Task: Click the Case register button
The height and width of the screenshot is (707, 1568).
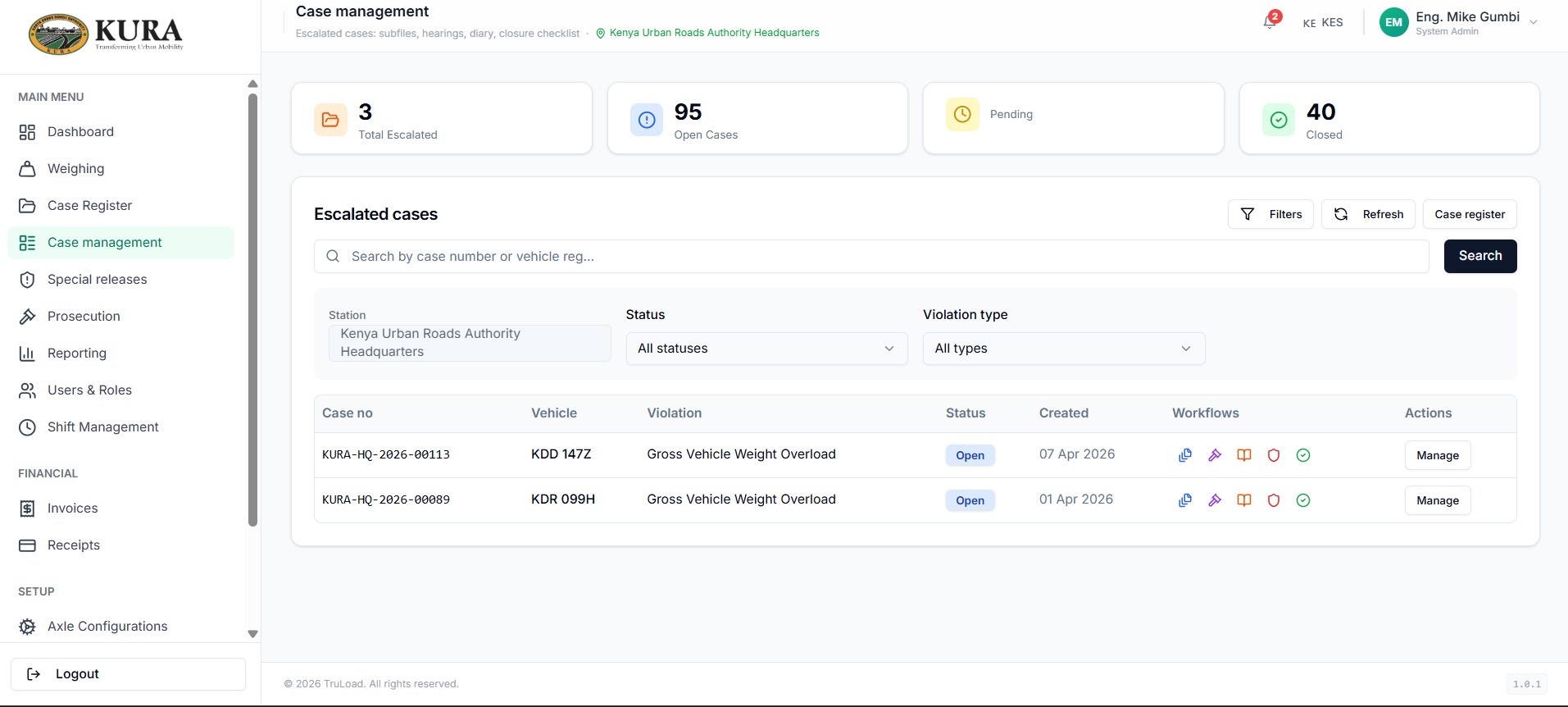Action: (1470, 214)
